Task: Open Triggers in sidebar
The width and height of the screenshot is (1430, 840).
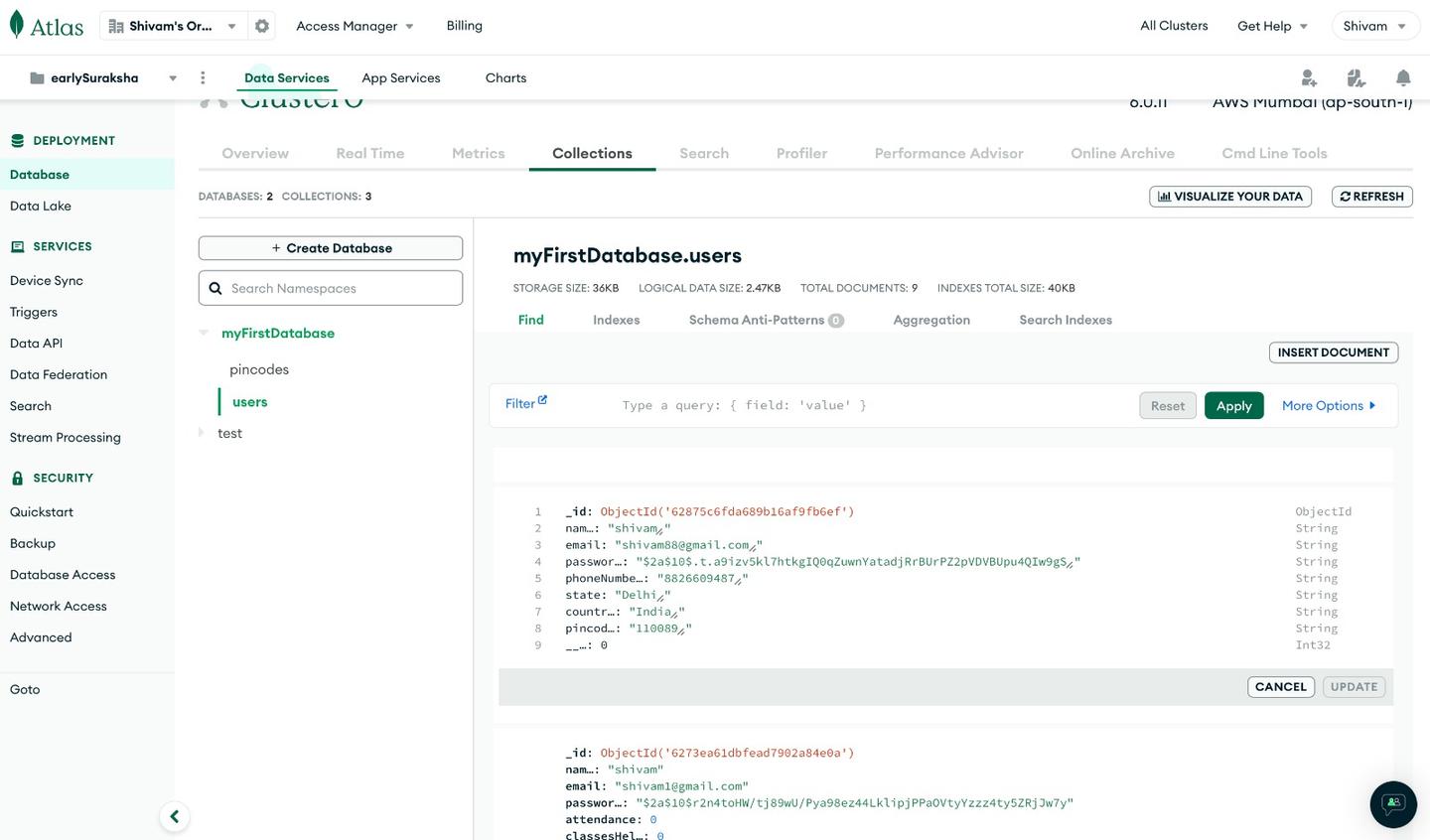Action: [x=34, y=312]
